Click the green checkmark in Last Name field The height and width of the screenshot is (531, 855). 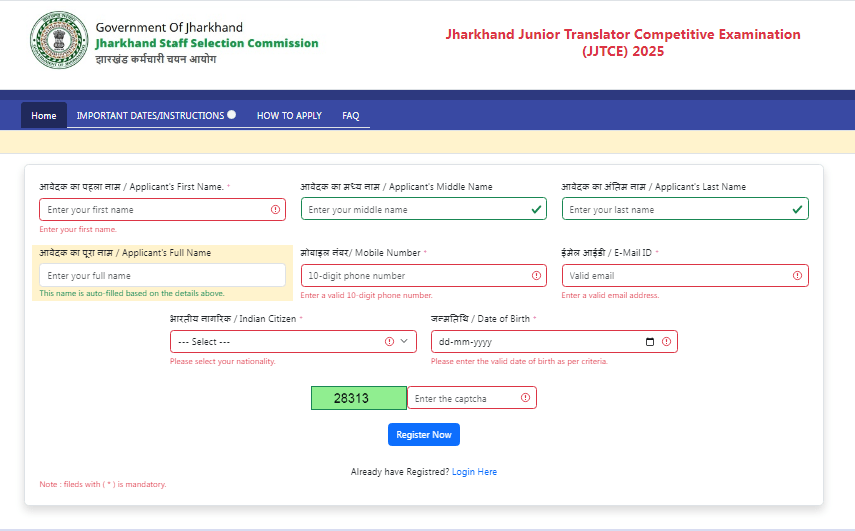pyautogui.click(x=797, y=210)
